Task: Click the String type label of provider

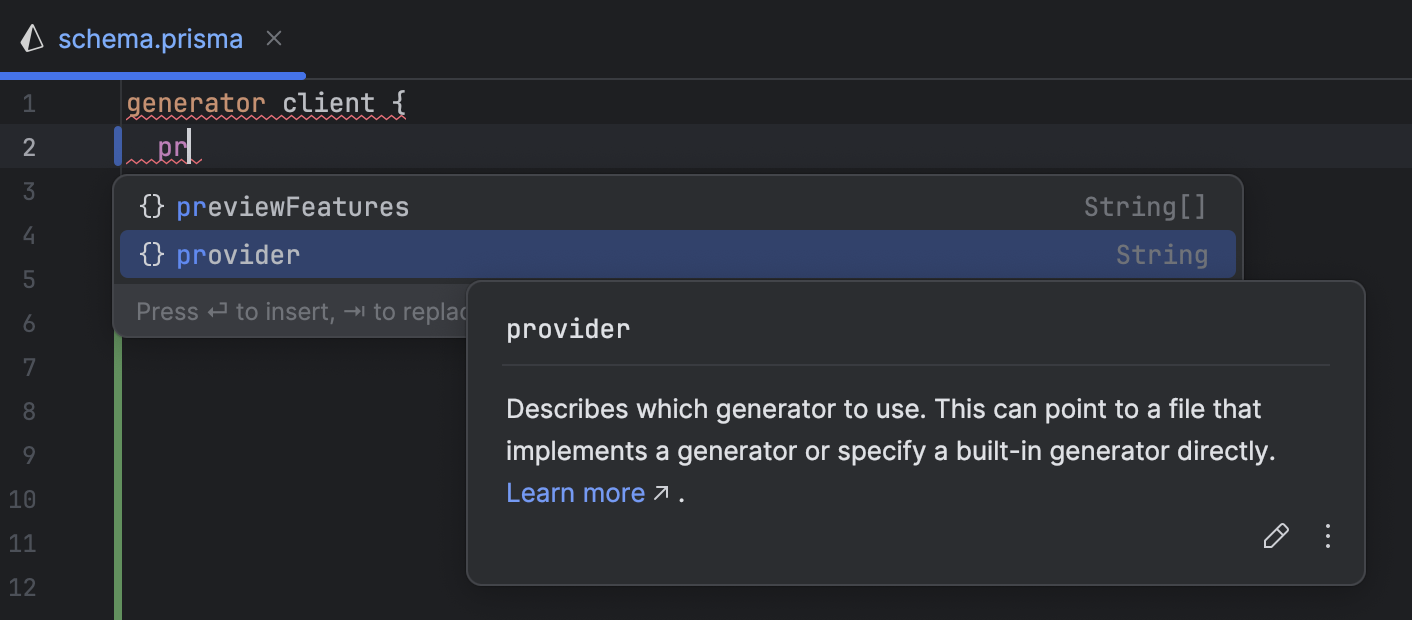Action: pyautogui.click(x=1162, y=254)
